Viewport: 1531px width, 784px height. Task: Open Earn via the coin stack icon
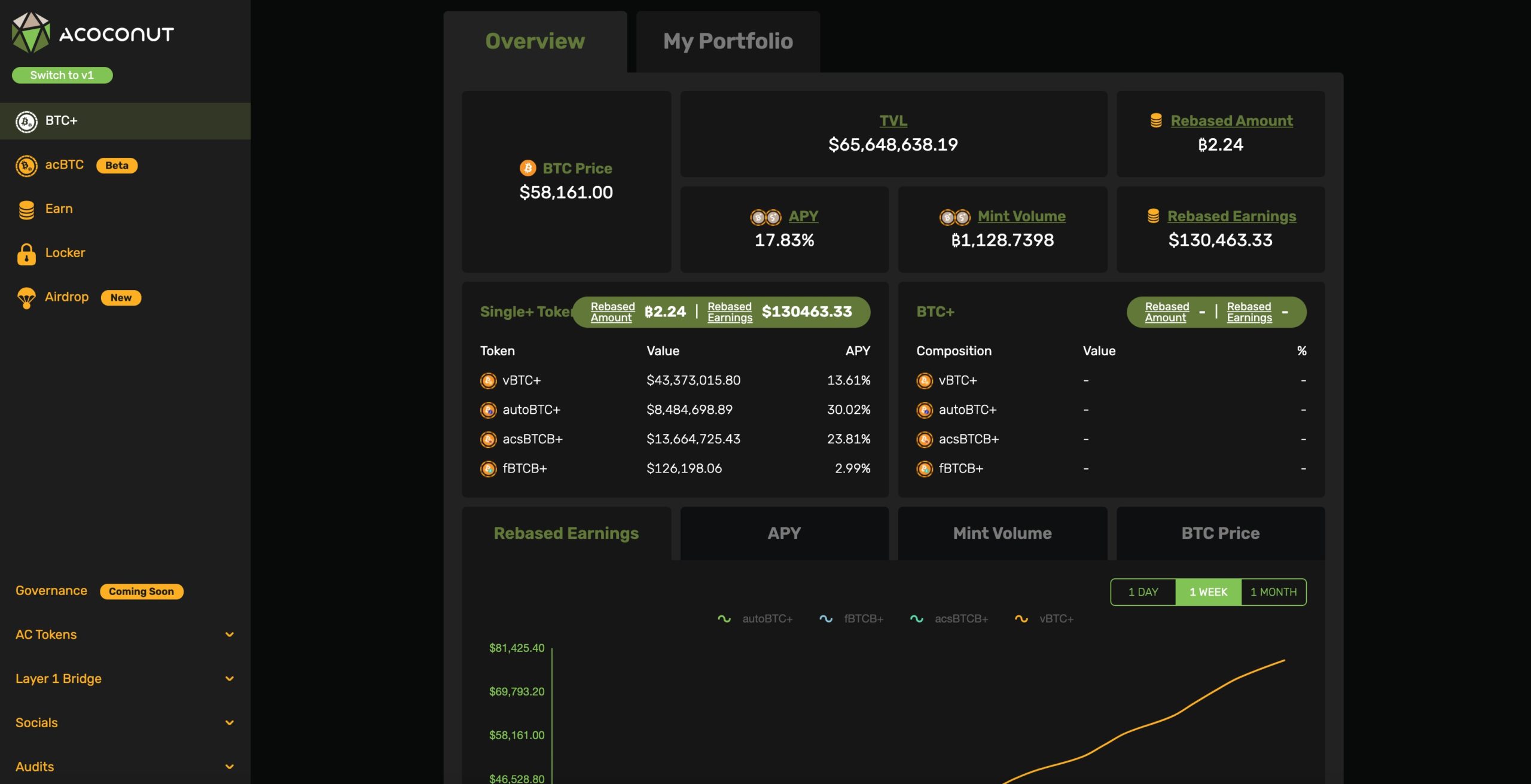click(x=26, y=209)
